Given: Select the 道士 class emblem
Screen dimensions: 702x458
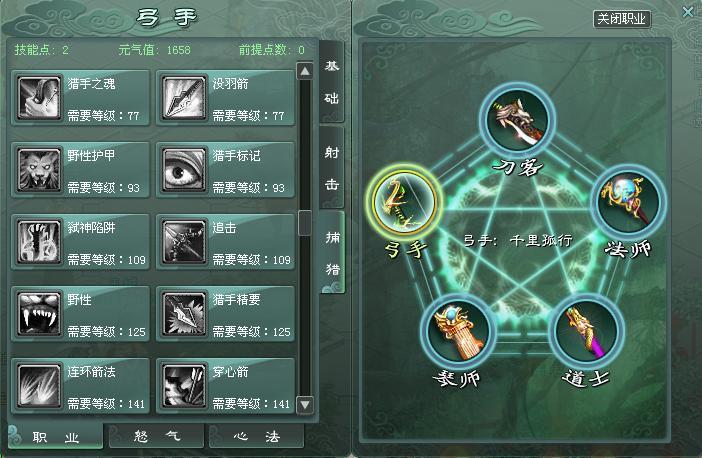Looking at the screenshot, I should pos(586,331).
